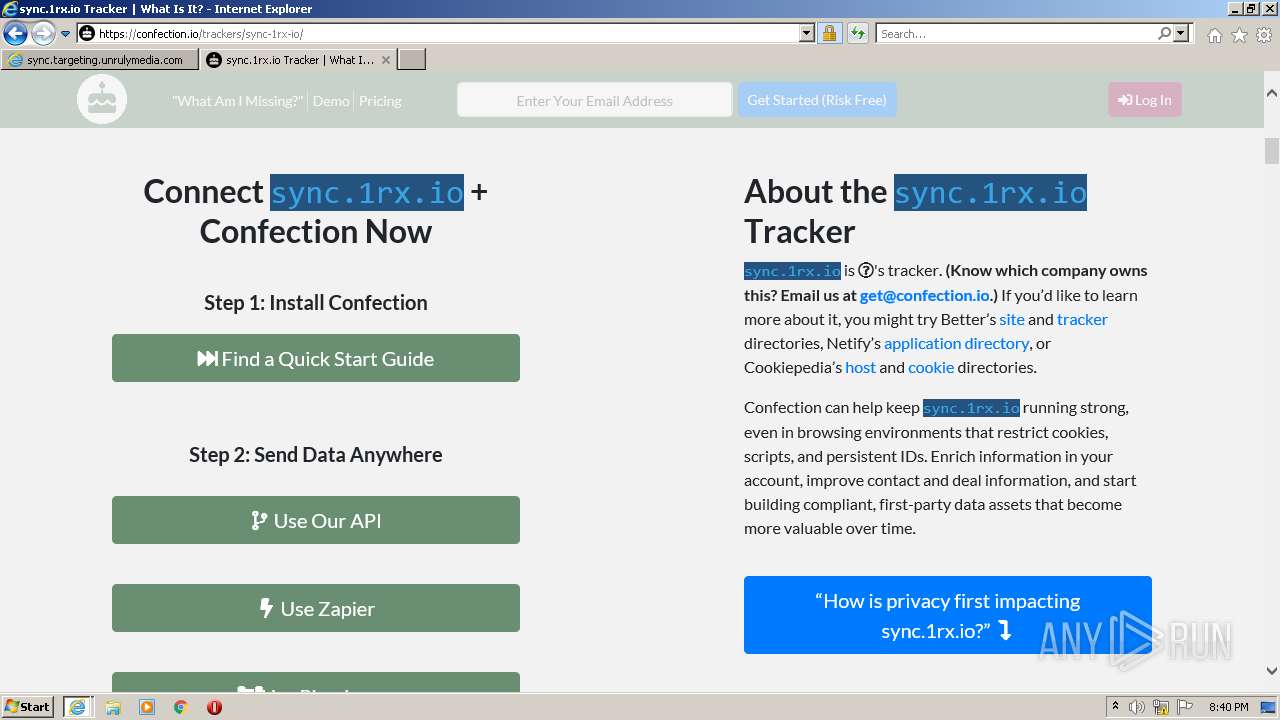Show hidden system tray icons
Image resolution: width=1280 pixels, height=720 pixels.
tap(1116, 707)
